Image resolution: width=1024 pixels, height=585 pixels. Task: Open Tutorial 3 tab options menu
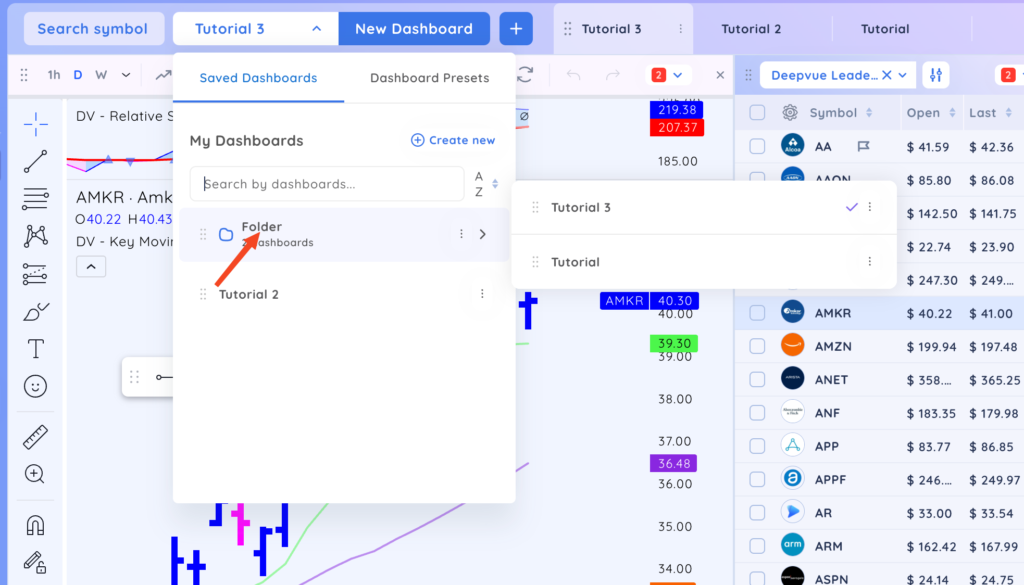coord(680,29)
